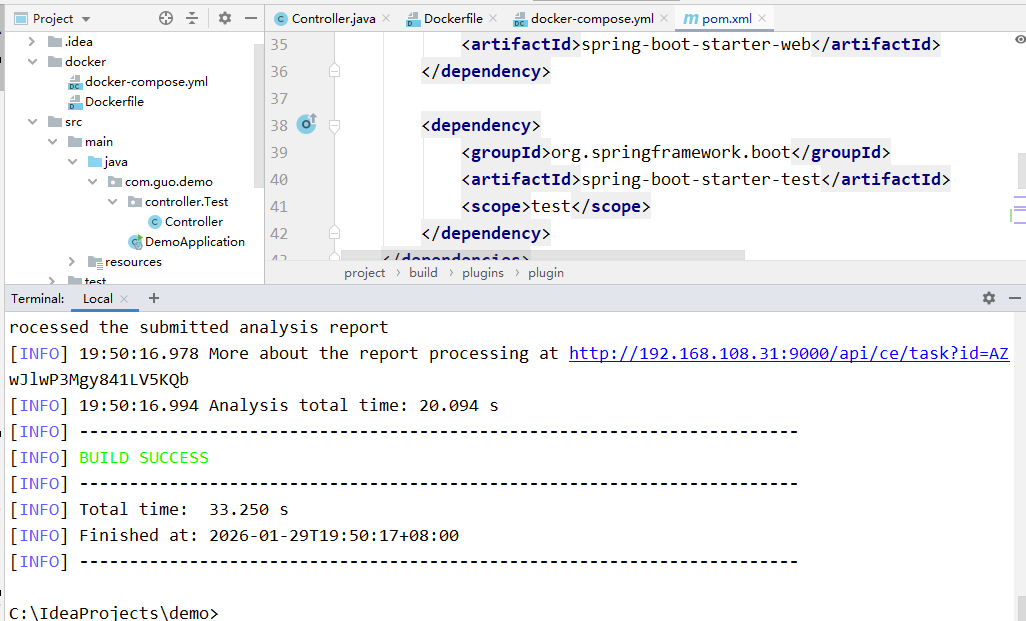This screenshot has width=1026, height=621.
Task: Click the org.springframework.boot groupId line
Action: pos(676,152)
